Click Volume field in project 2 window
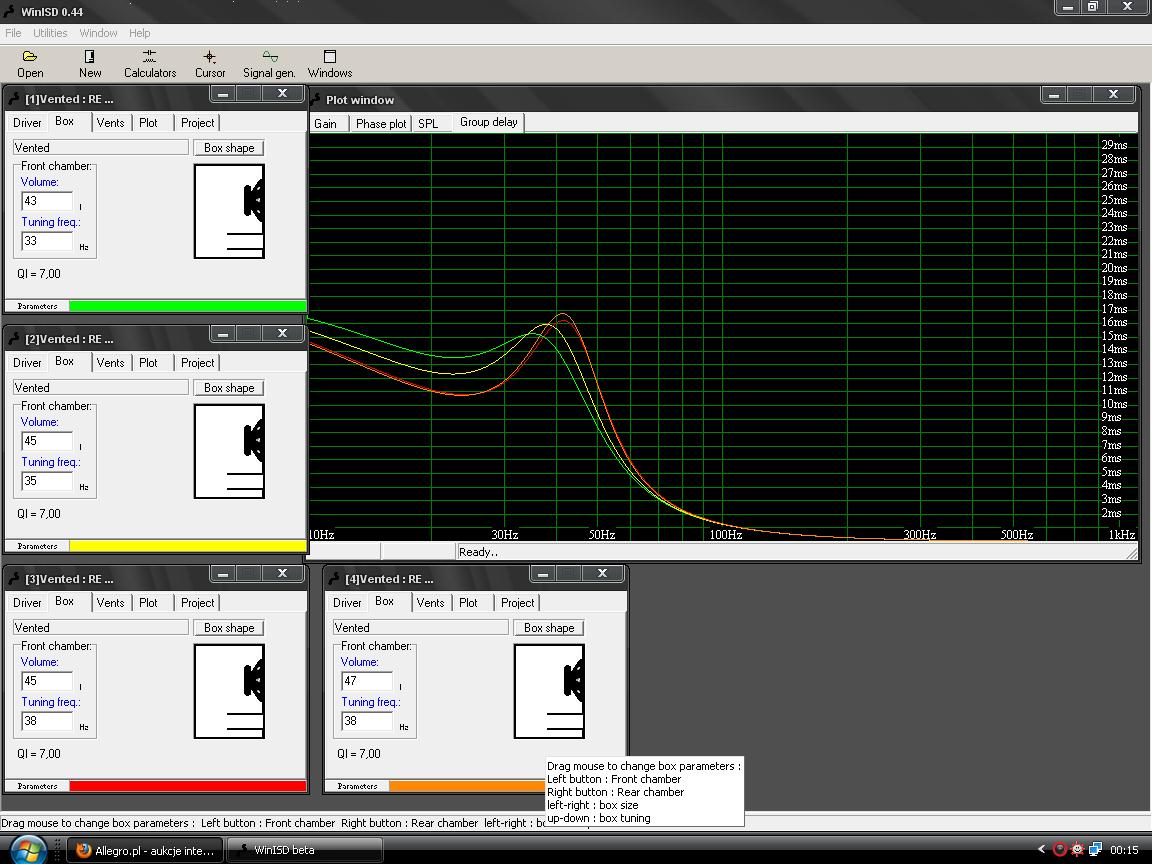Image resolution: width=1152 pixels, height=864 pixels. point(47,441)
